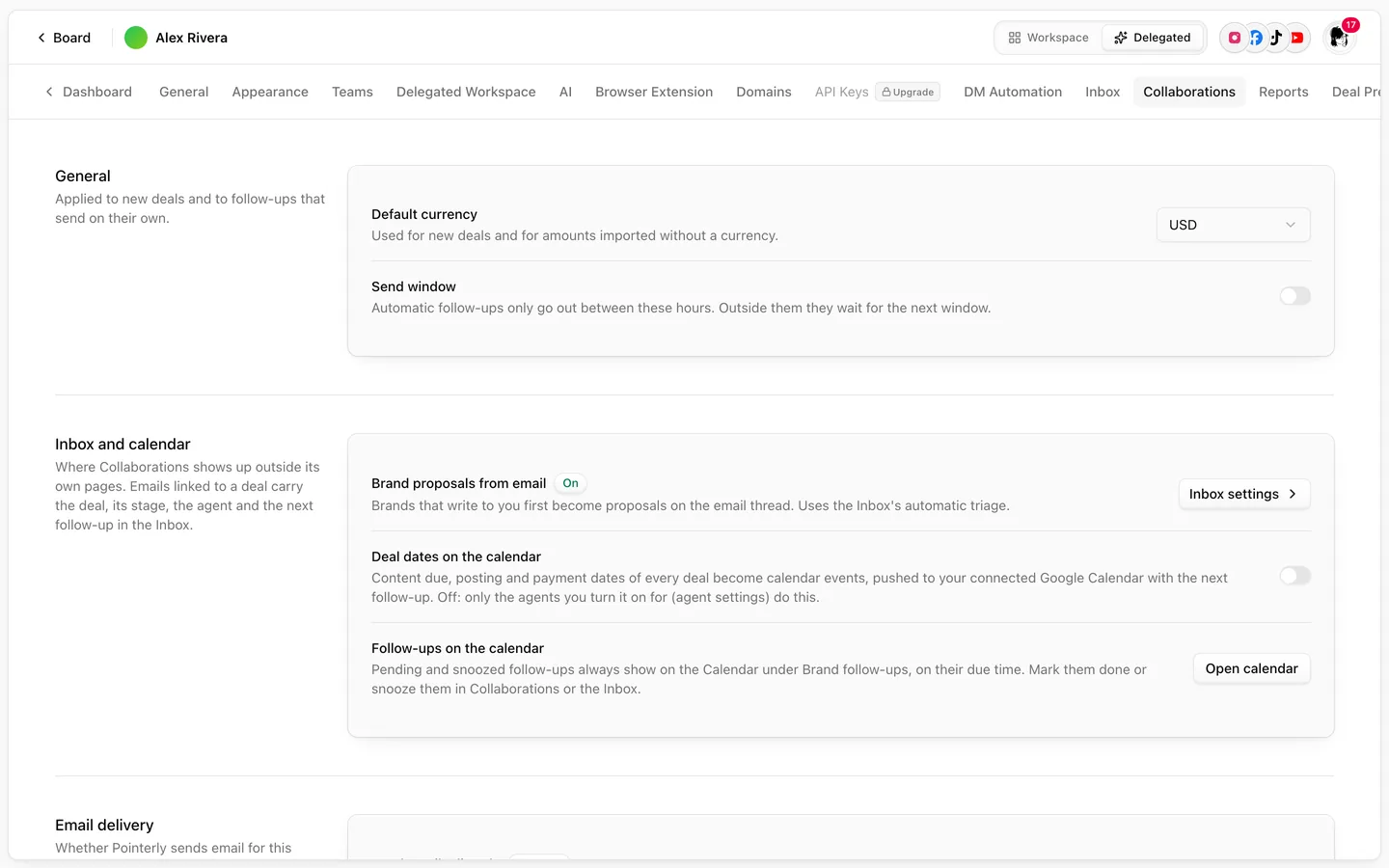The height and width of the screenshot is (868, 1389).
Task: Open the Teams tab
Action: click(x=352, y=92)
